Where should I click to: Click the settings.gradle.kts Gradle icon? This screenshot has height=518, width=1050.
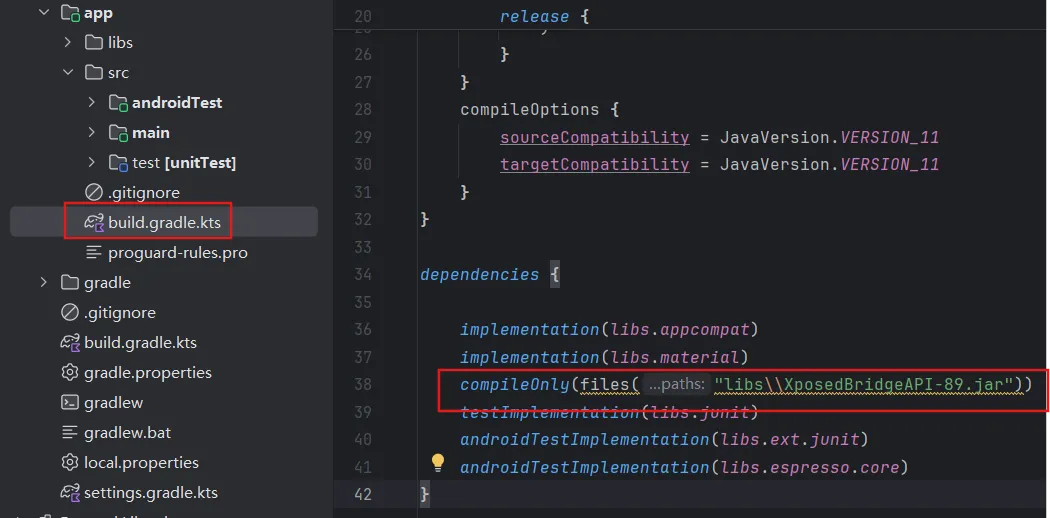pos(70,492)
